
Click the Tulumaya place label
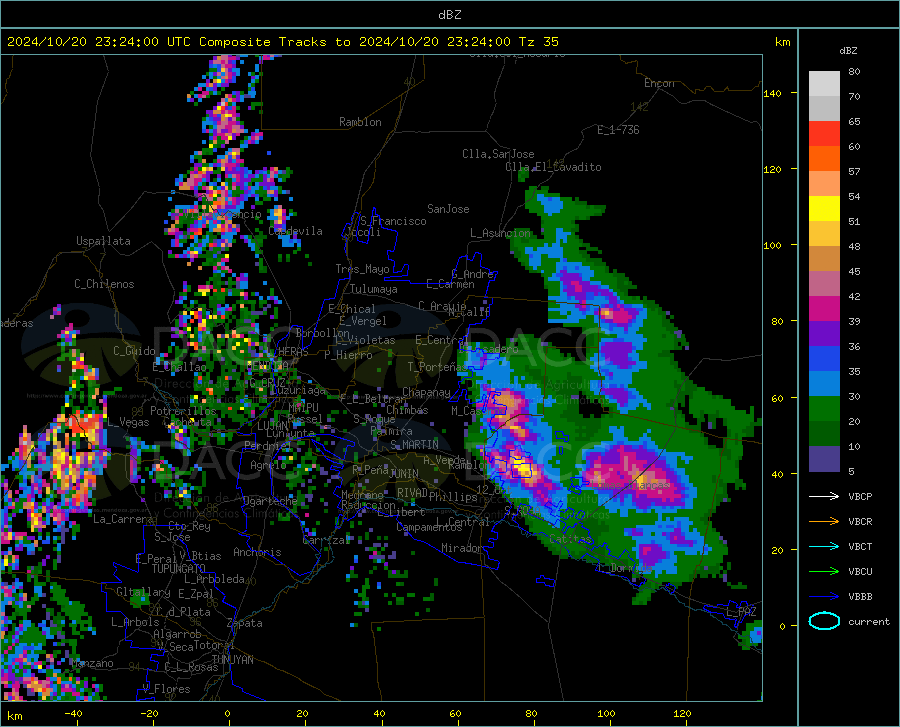click(x=374, y=289)
